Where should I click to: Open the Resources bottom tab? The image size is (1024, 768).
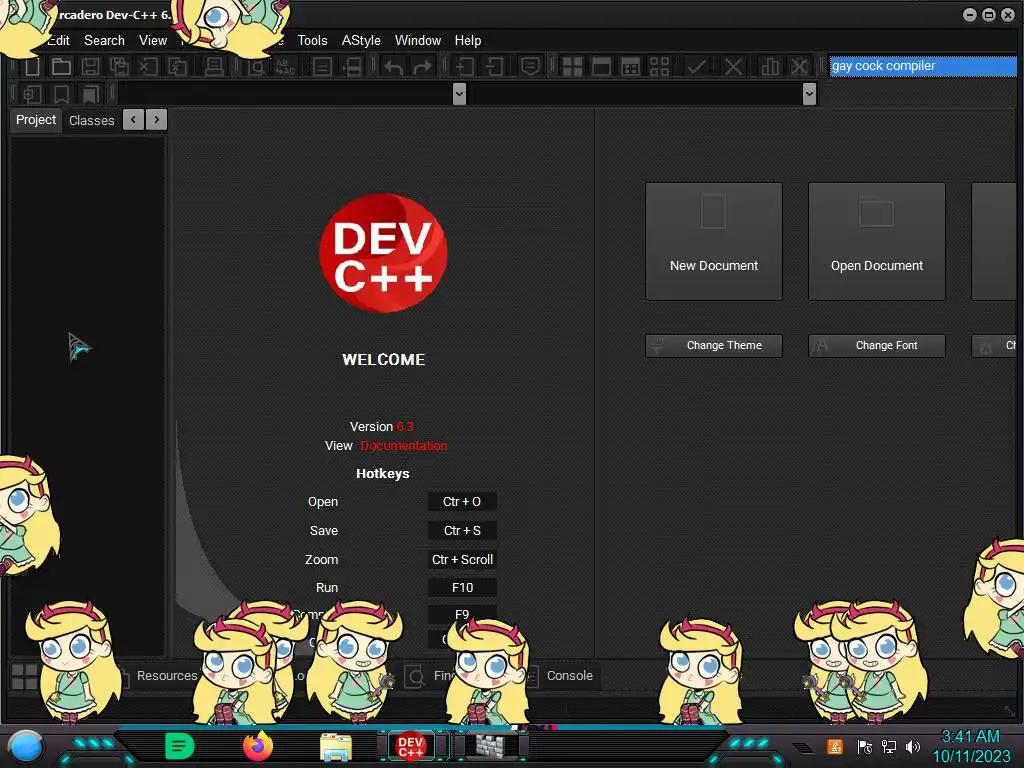[167, 676]
